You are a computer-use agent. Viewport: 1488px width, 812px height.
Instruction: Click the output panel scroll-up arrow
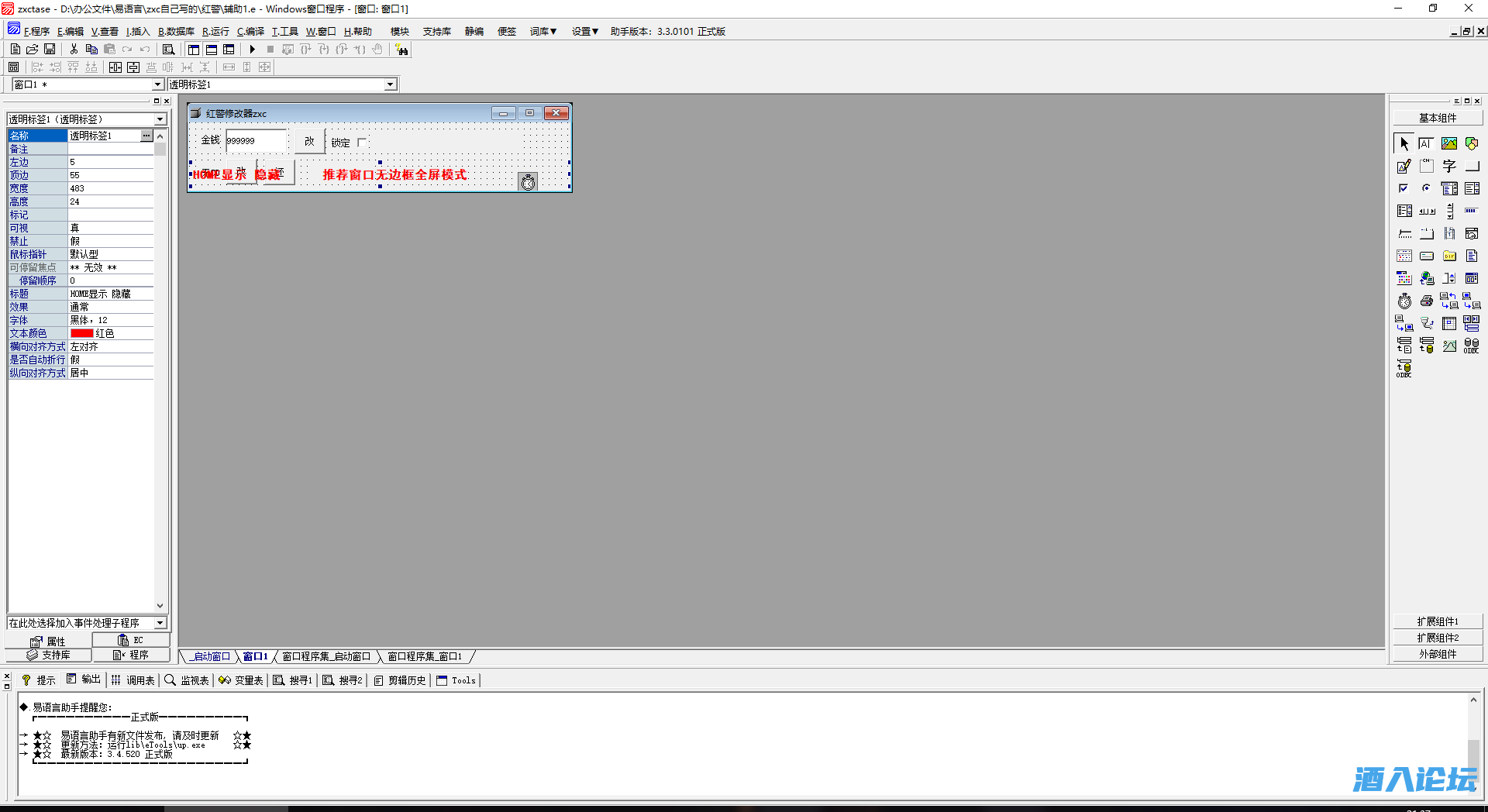pyautogui.click(x=1473, y=700)
